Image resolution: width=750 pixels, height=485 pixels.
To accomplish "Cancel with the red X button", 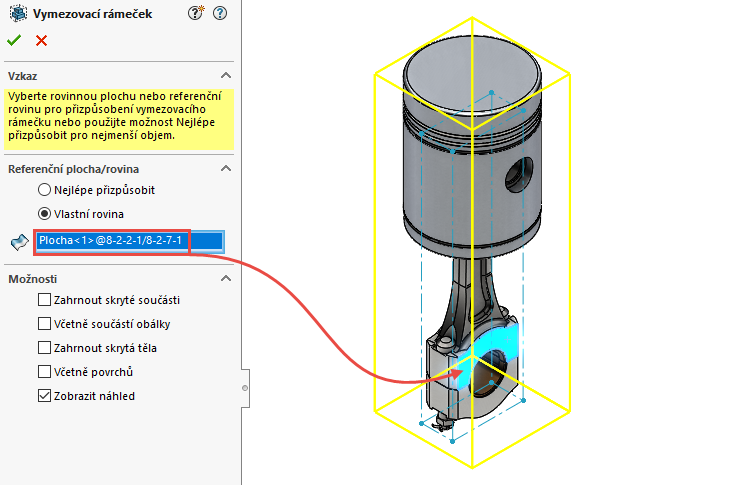I will pyautogui.click(x=42, y=41).
